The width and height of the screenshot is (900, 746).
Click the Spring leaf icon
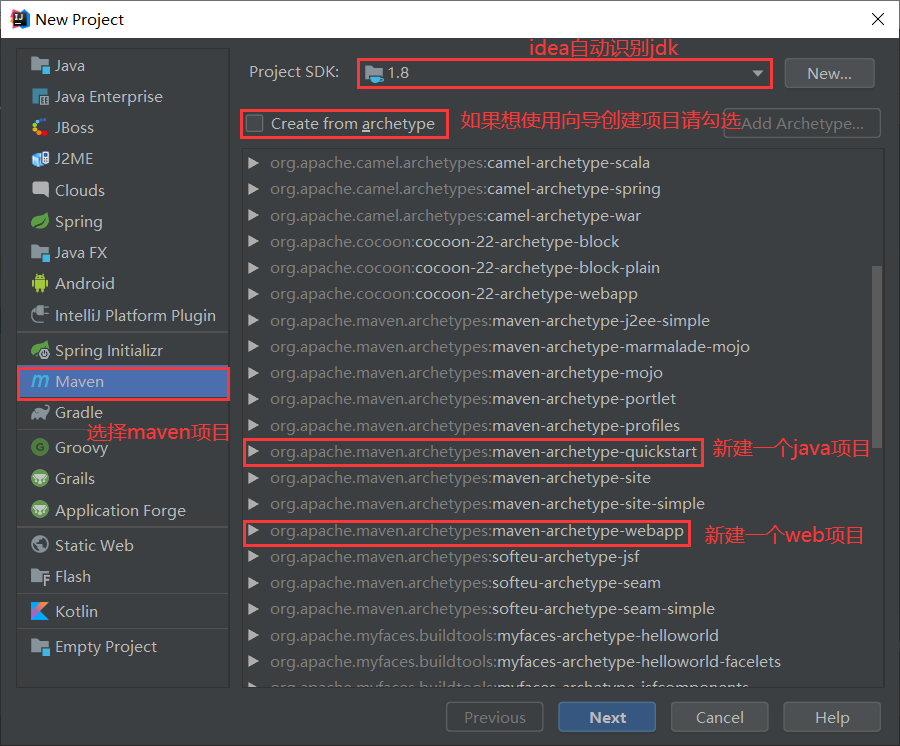(x=40, y=221)
